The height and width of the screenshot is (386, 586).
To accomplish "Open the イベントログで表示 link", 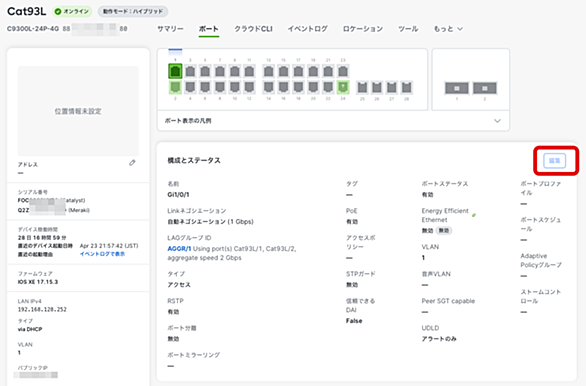I will [x=102, y=254].
